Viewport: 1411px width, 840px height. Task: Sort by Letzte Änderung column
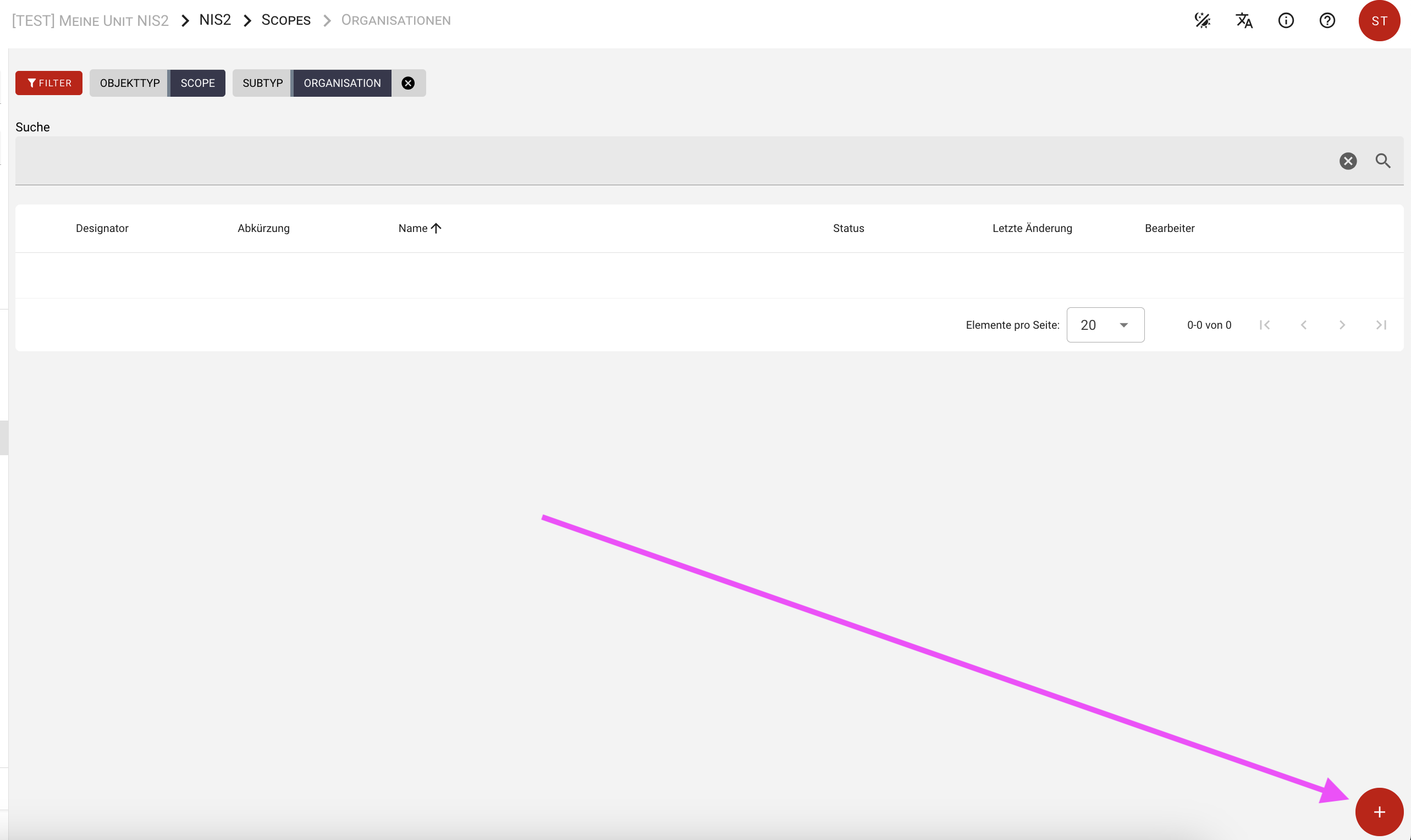pyautogui.click(x=1032, y=228)
